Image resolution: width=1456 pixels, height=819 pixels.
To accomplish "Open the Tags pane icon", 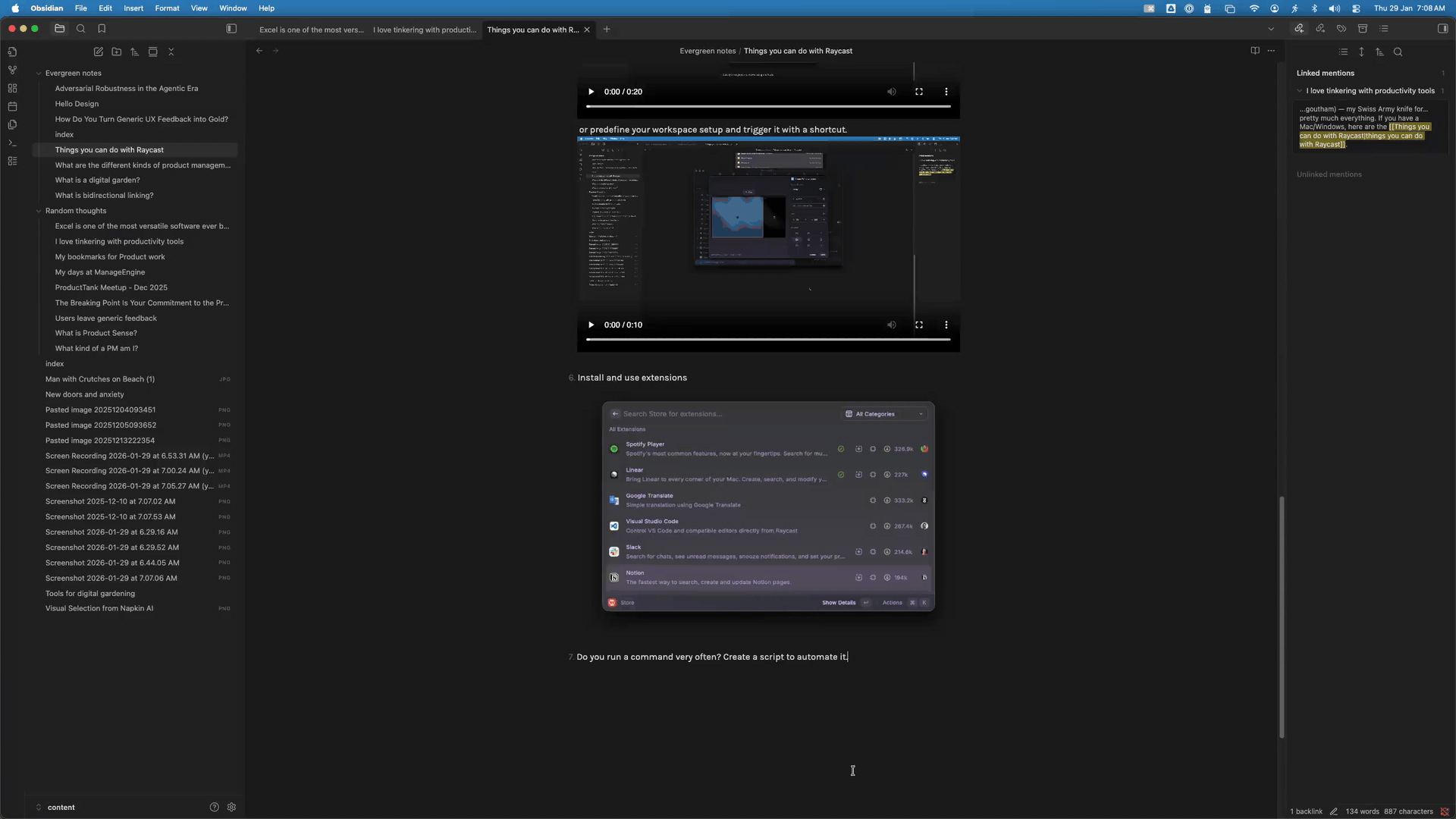I will [1341, 29].
